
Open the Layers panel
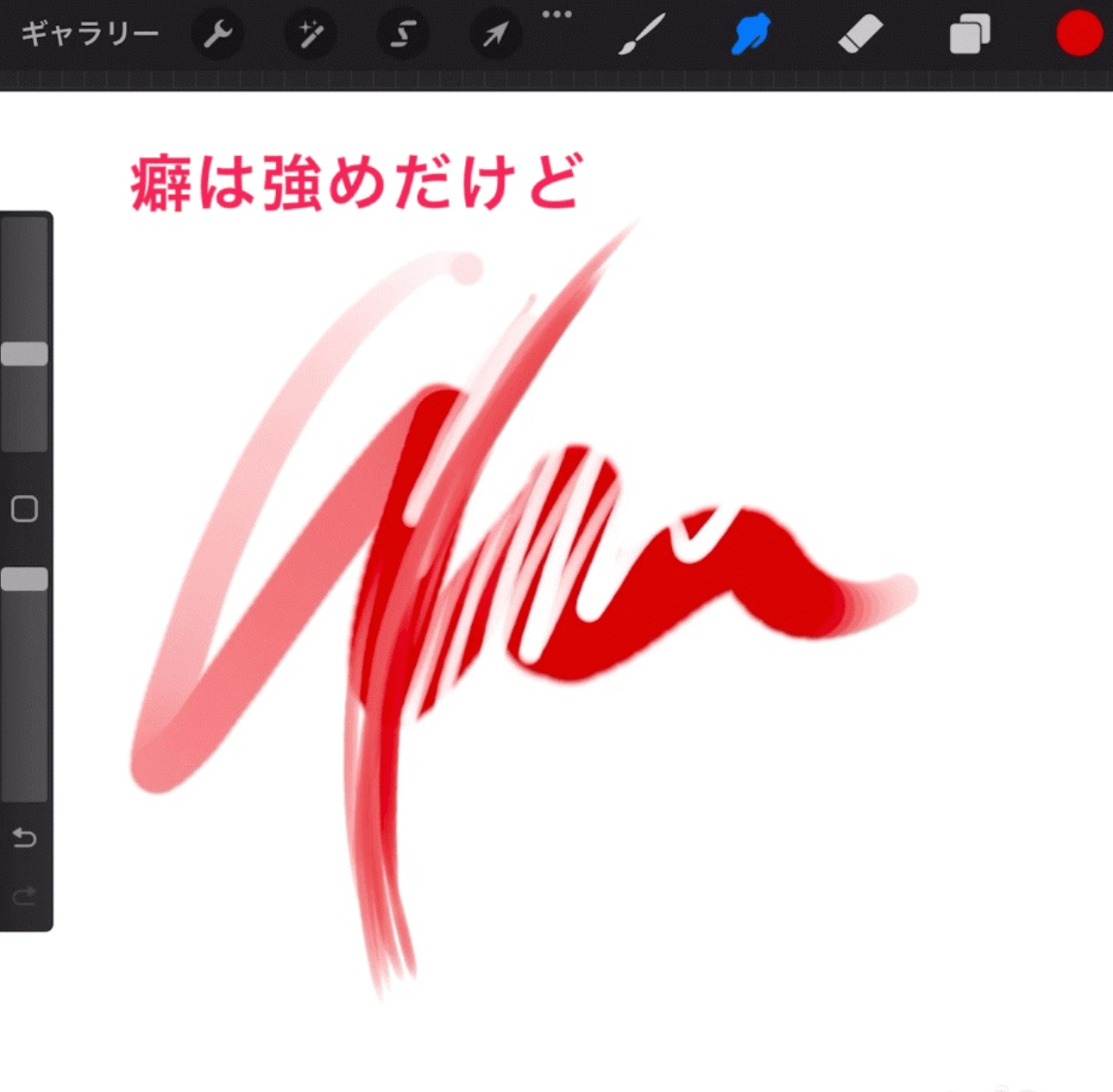[970, 35]
